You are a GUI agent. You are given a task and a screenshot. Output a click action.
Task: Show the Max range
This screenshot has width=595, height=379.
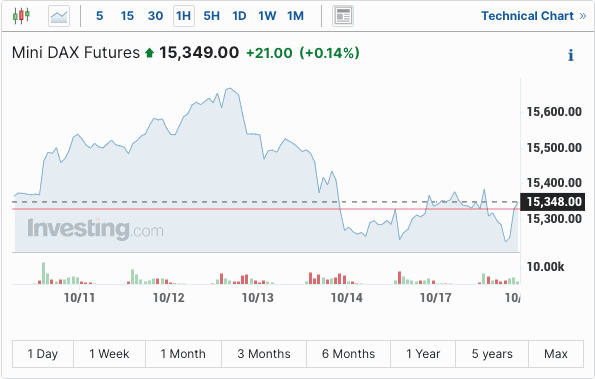(556, 354)
